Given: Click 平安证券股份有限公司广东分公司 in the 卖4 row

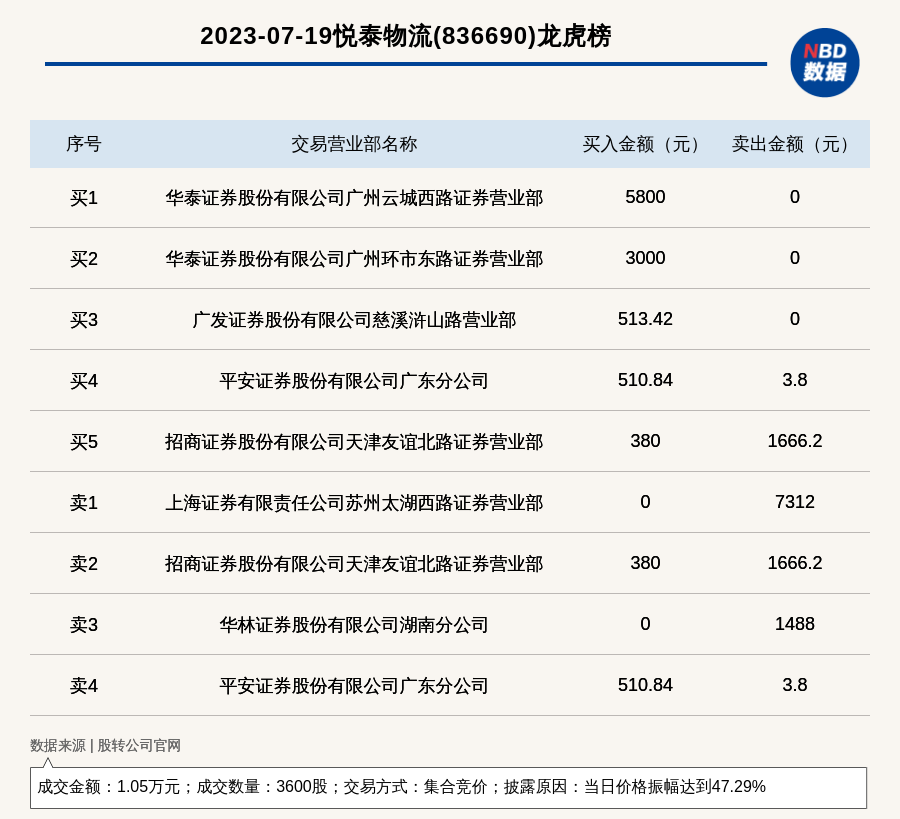Looking at the screenshot, I should [354, 686].
